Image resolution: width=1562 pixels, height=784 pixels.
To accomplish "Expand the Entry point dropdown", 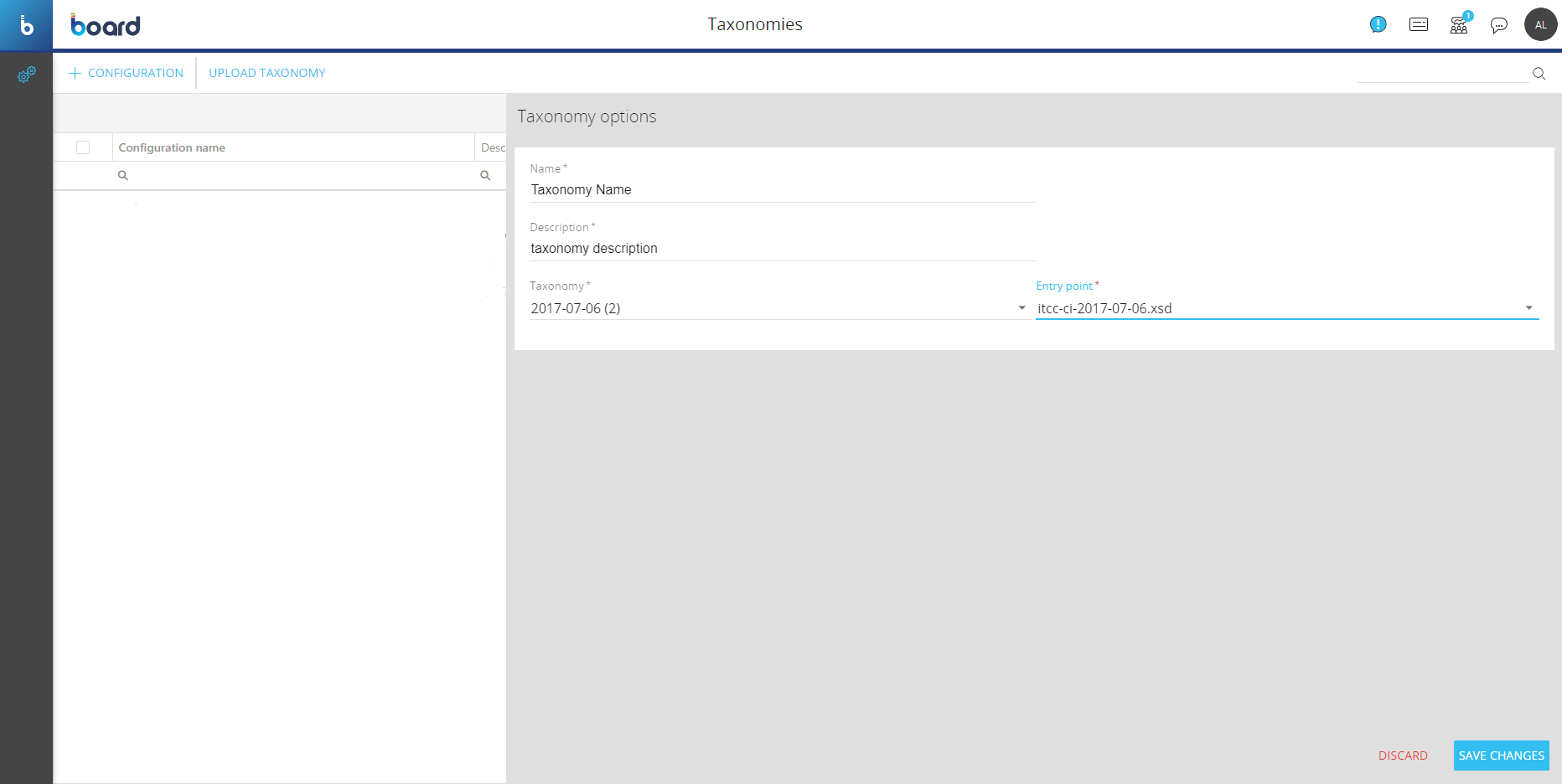I will coord(1528,308).
